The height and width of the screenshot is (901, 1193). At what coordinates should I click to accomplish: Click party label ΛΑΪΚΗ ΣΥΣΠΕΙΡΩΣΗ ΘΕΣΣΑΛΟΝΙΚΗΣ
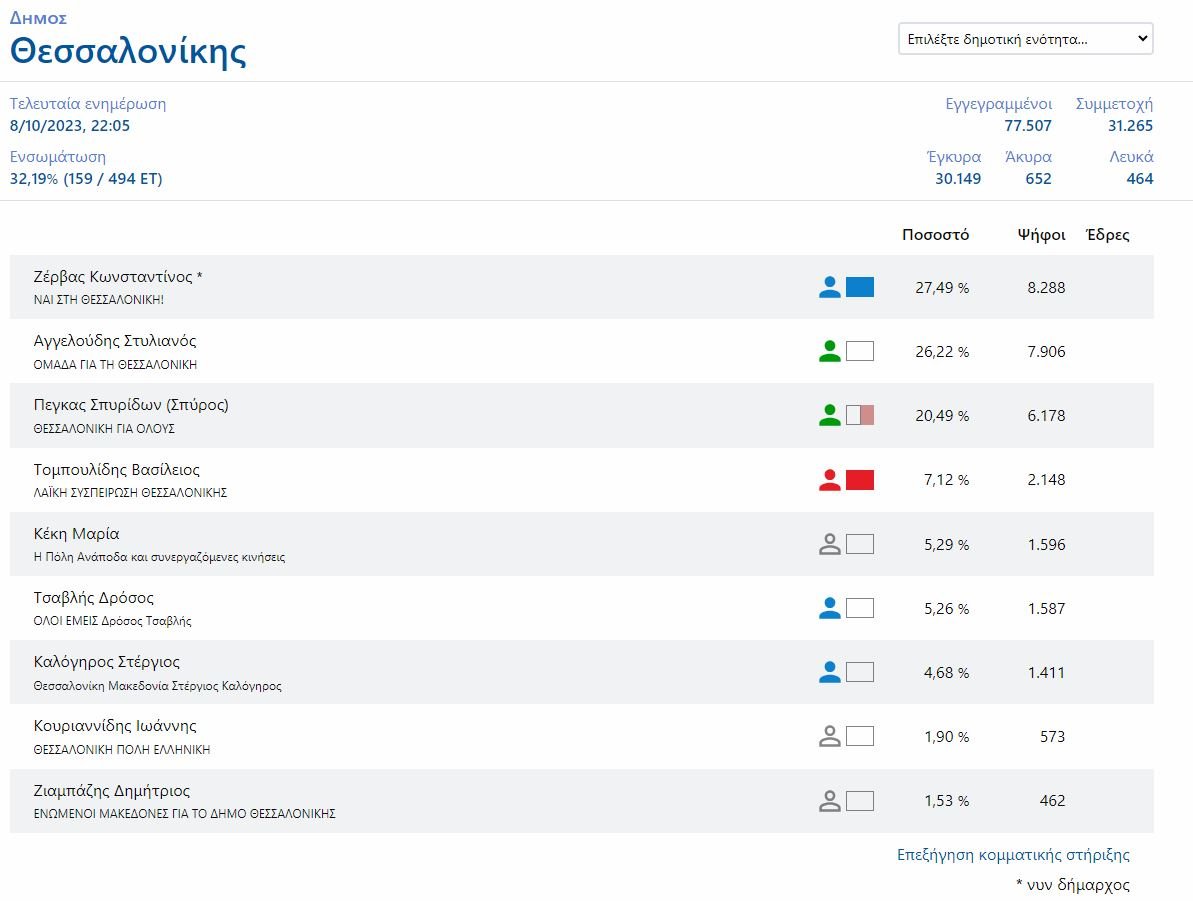pyautogui.click(x=130, y=492)
